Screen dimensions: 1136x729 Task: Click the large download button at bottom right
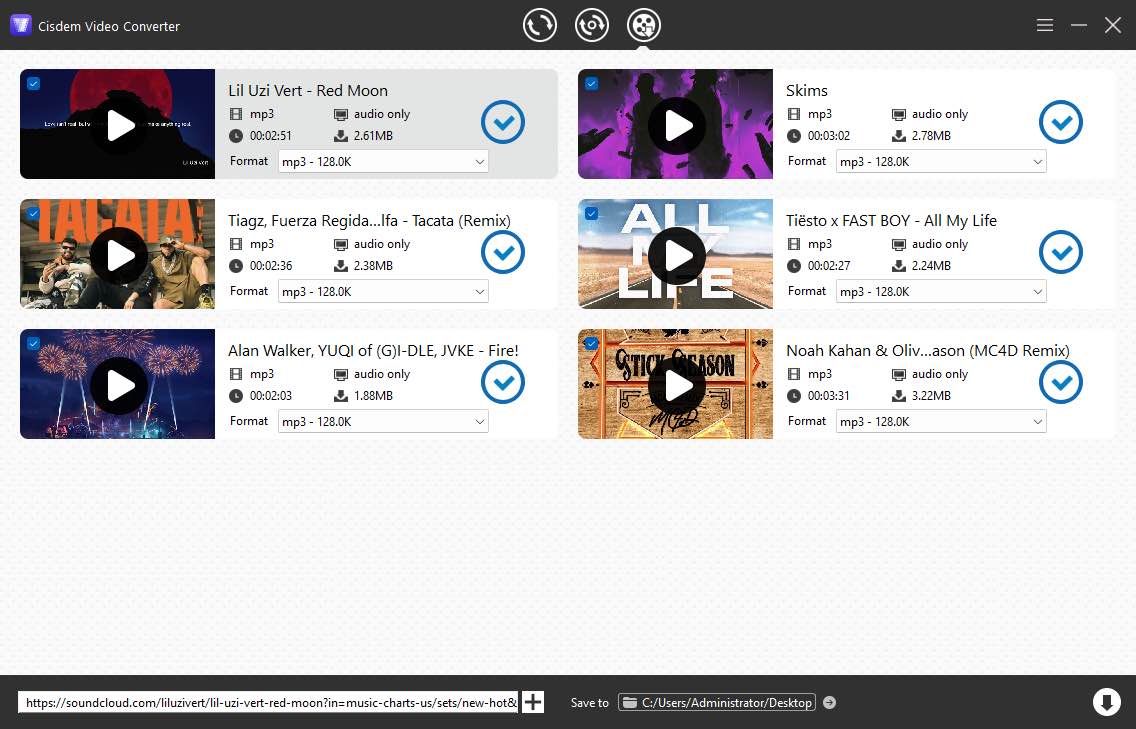tap(1107, 702)
